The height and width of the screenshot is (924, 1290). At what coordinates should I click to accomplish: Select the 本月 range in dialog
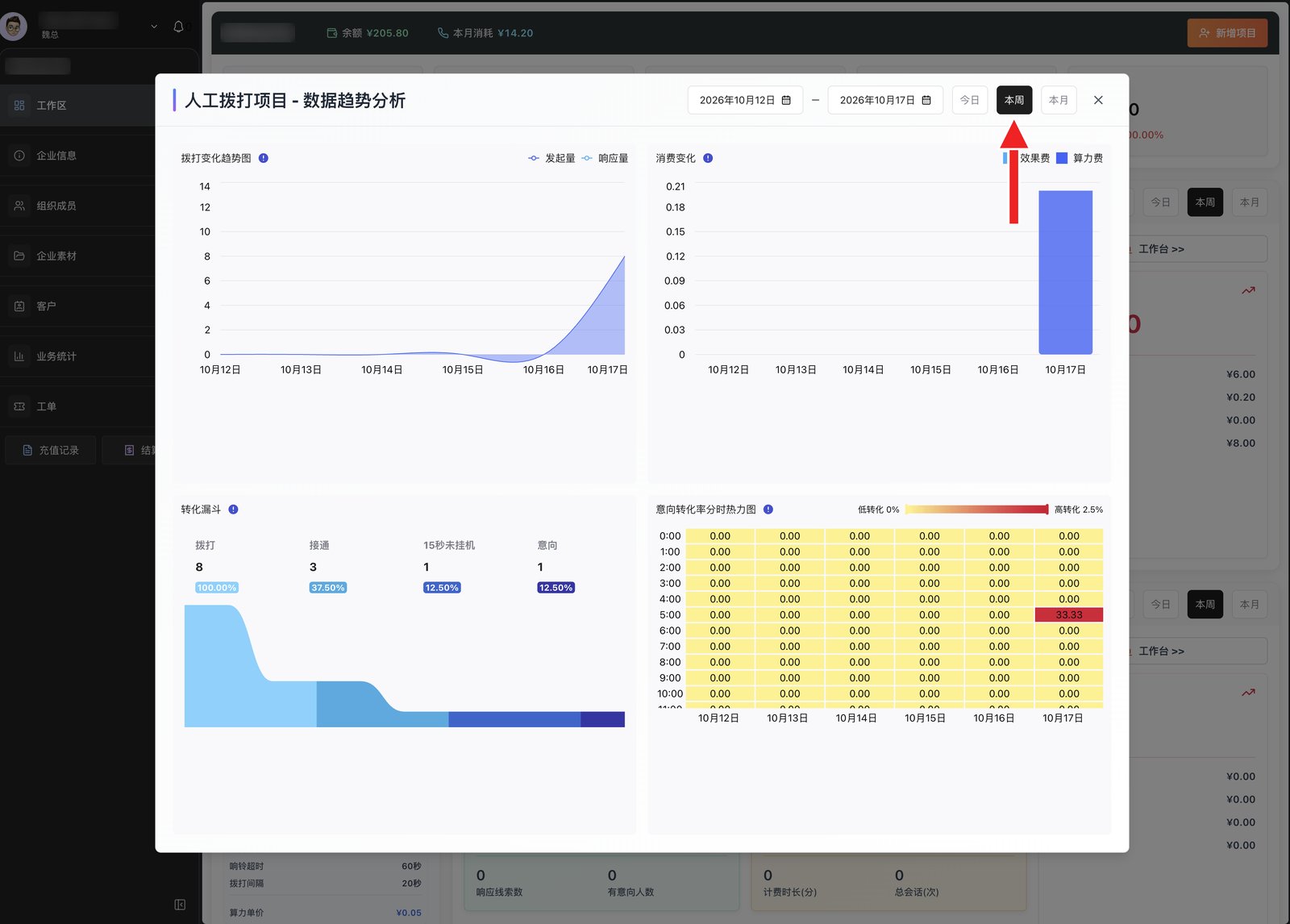click(x=1059, y=100)
